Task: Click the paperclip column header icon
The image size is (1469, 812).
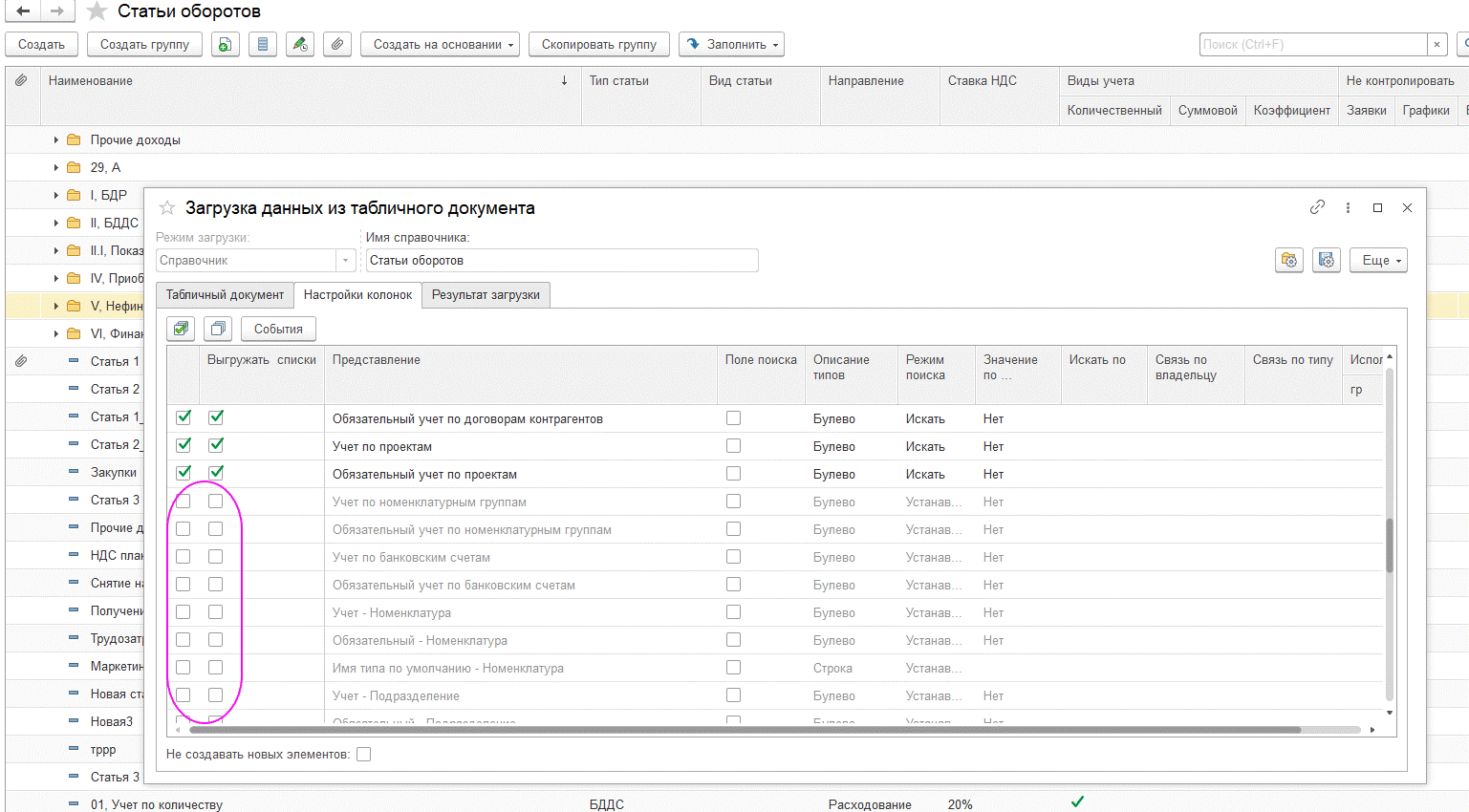Action: click(21, 81)
